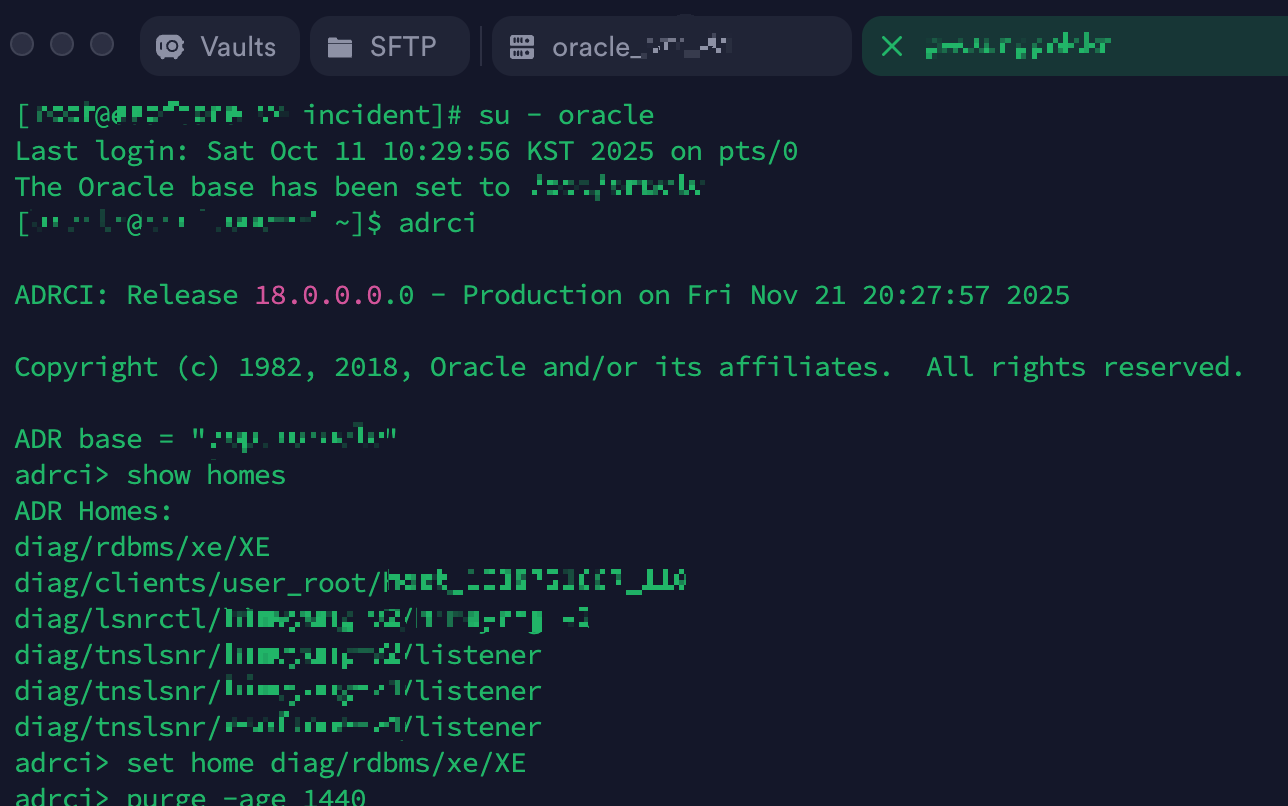Click the 'Last login: Sat Oct 11' line
This screenshot has height=806, width=1288.
pyautogui.click(x=406, y=151)
